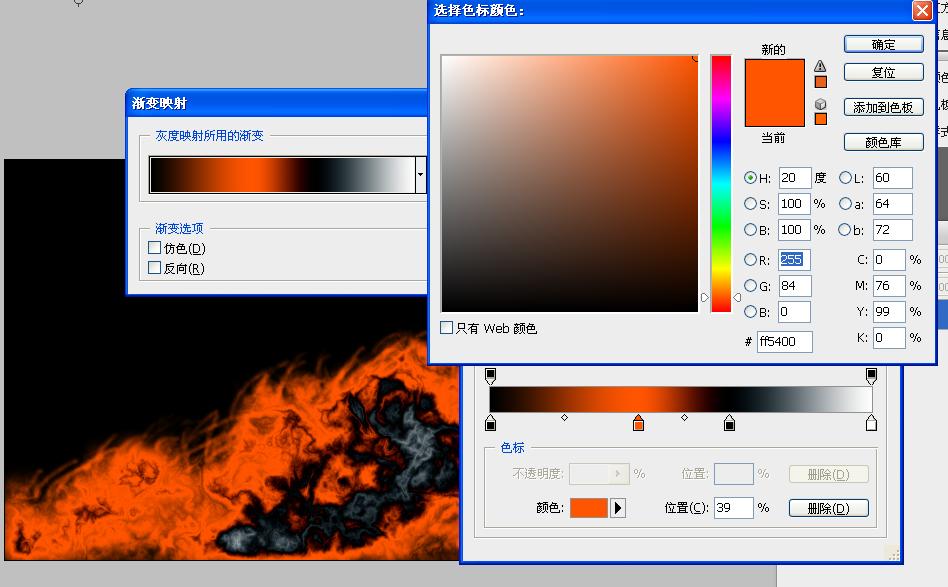Click the HSB B brightness value field
The width and height of the screenshot is (948, 587).
tap(794, 230)
